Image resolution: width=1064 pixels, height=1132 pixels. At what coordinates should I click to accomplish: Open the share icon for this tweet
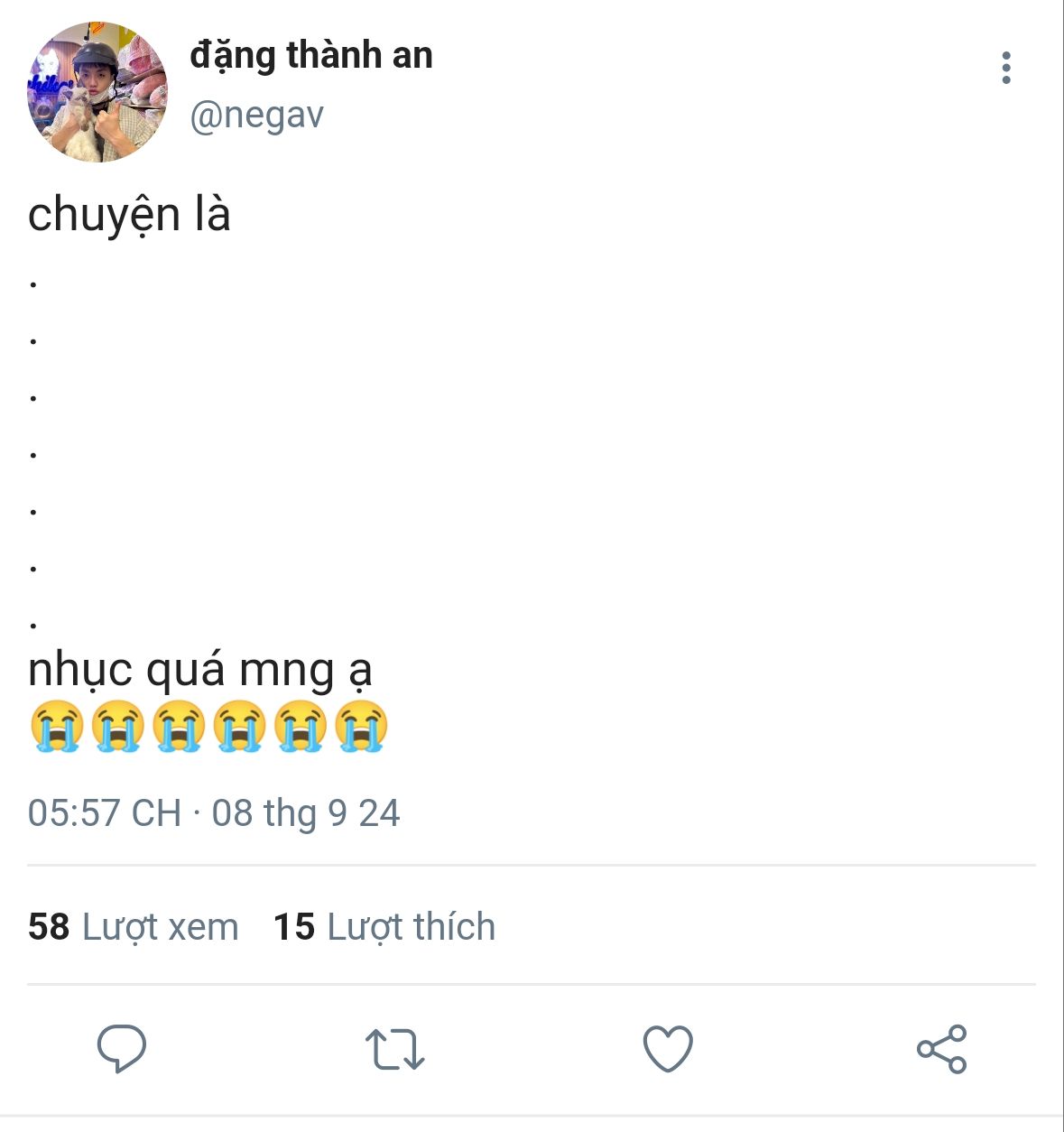pos(941,1049)
